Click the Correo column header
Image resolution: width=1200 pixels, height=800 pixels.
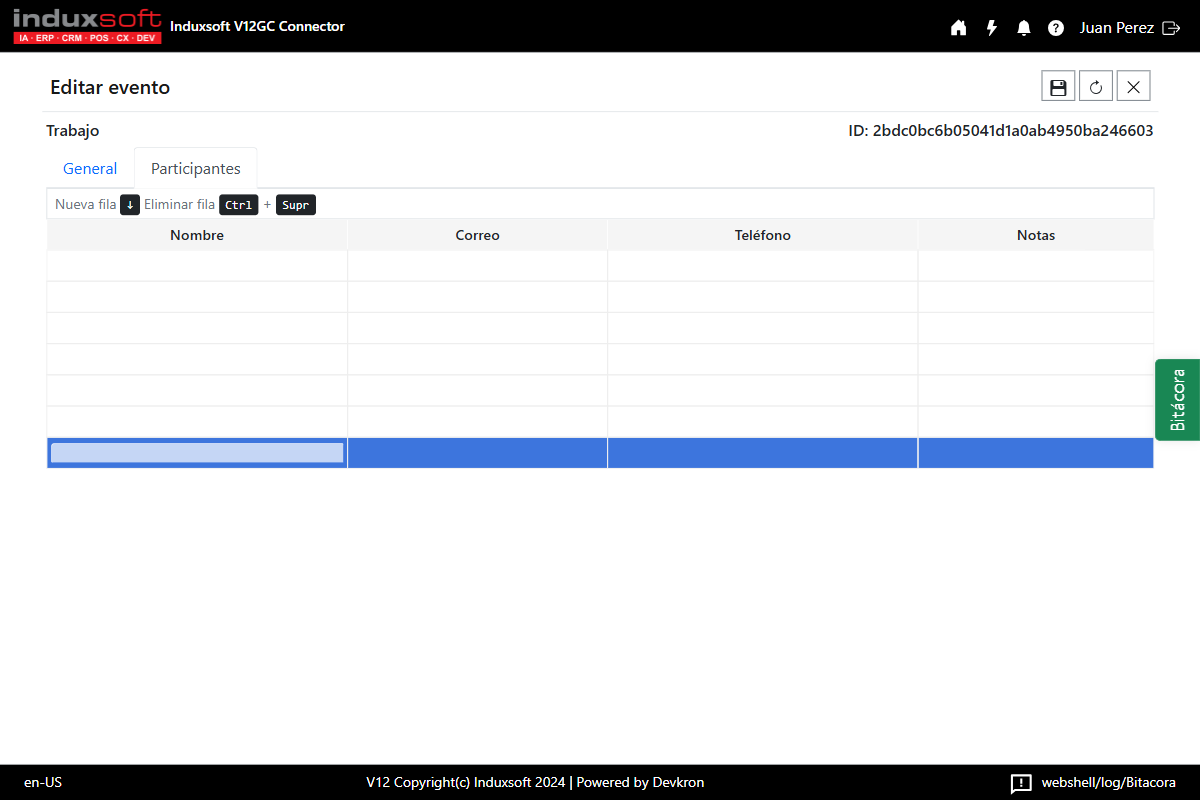tap(477, 235)
